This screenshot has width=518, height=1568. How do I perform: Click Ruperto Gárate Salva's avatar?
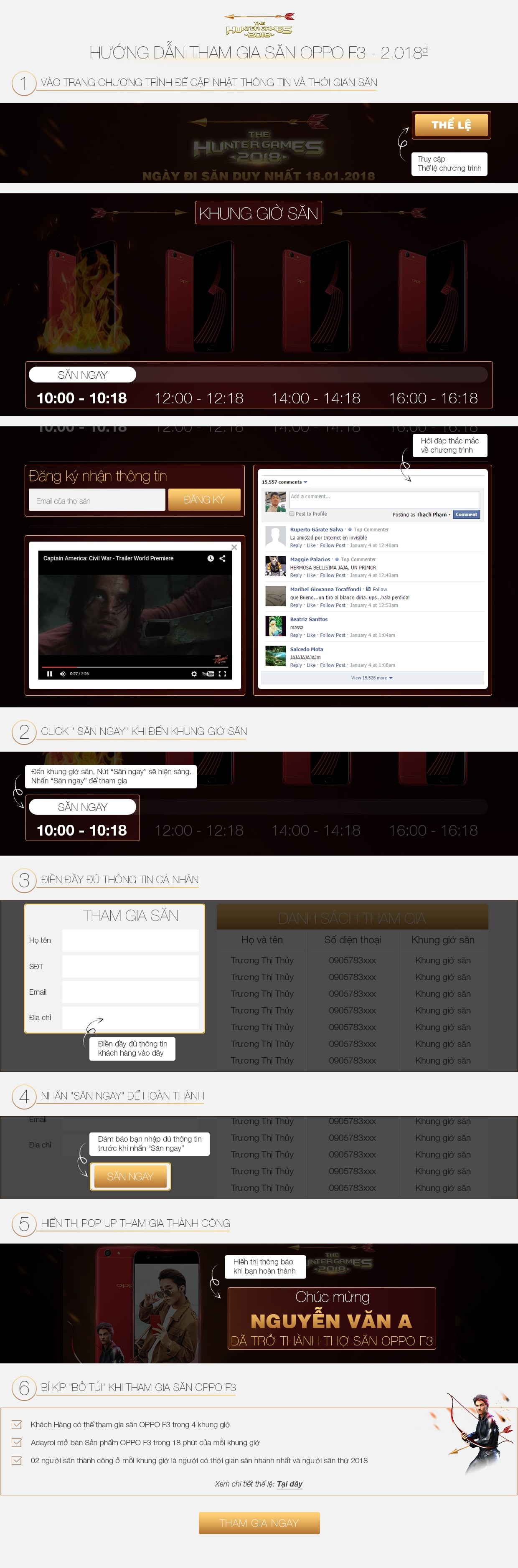click(276, 536)
